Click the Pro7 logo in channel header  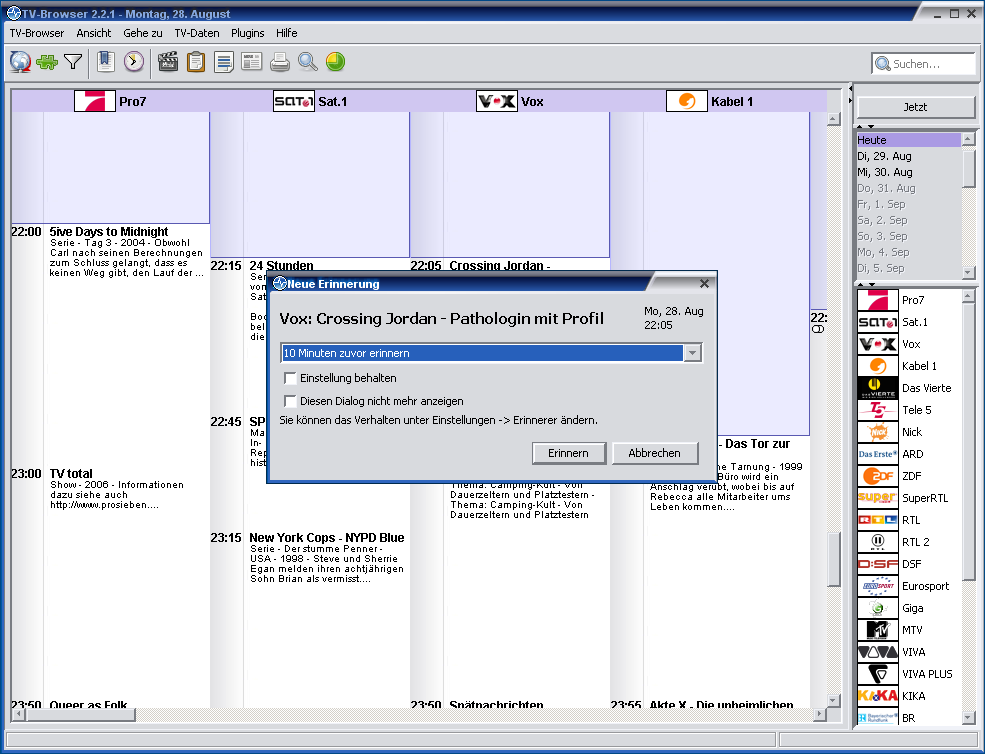coord(95,101)
